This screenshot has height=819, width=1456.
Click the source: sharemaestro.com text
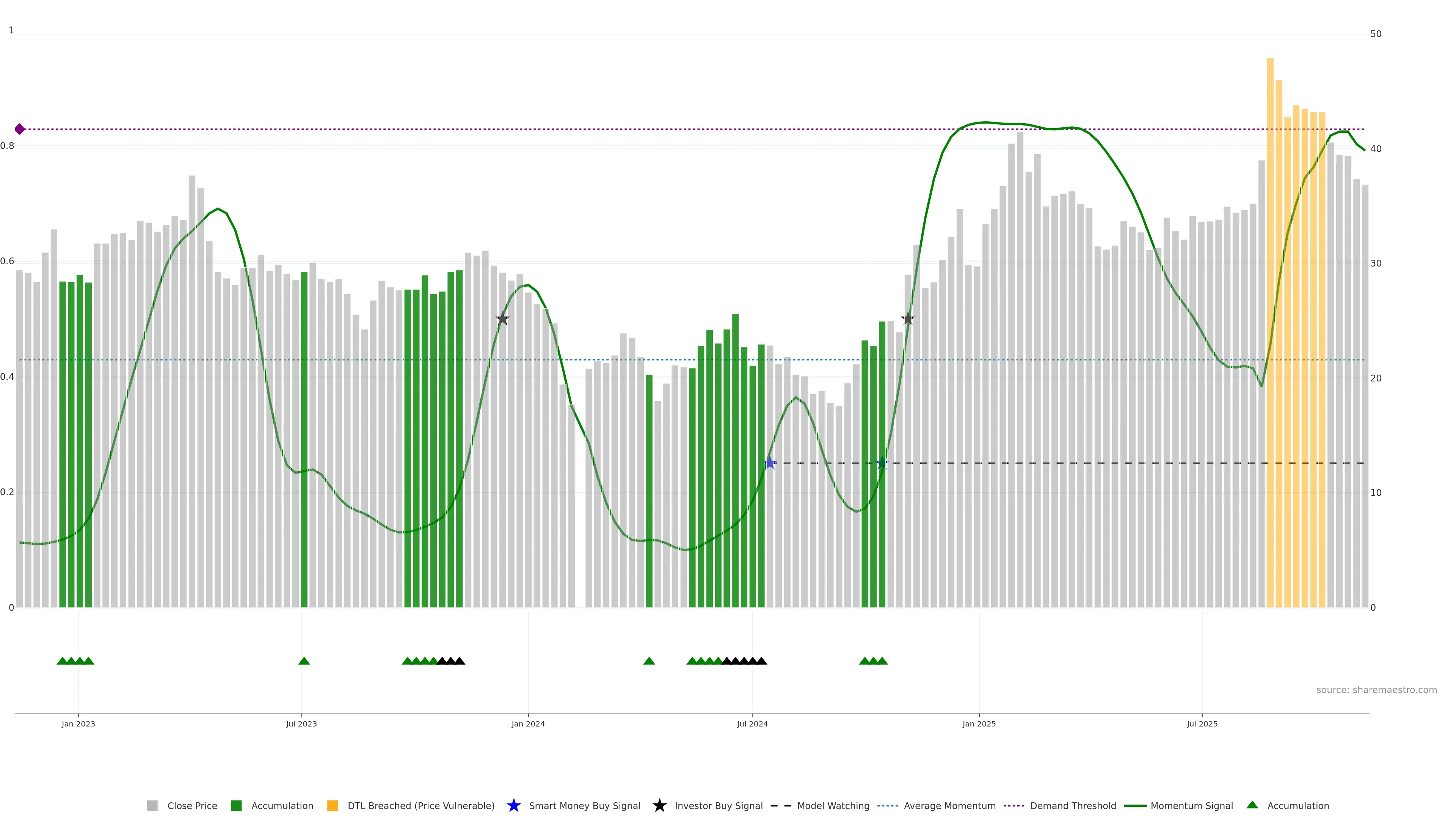click(1376, 690)
